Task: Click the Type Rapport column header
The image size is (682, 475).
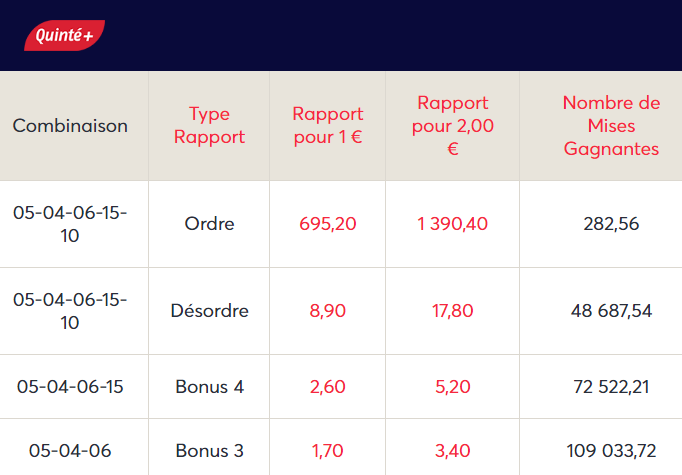Action: (x=209, y=126)
